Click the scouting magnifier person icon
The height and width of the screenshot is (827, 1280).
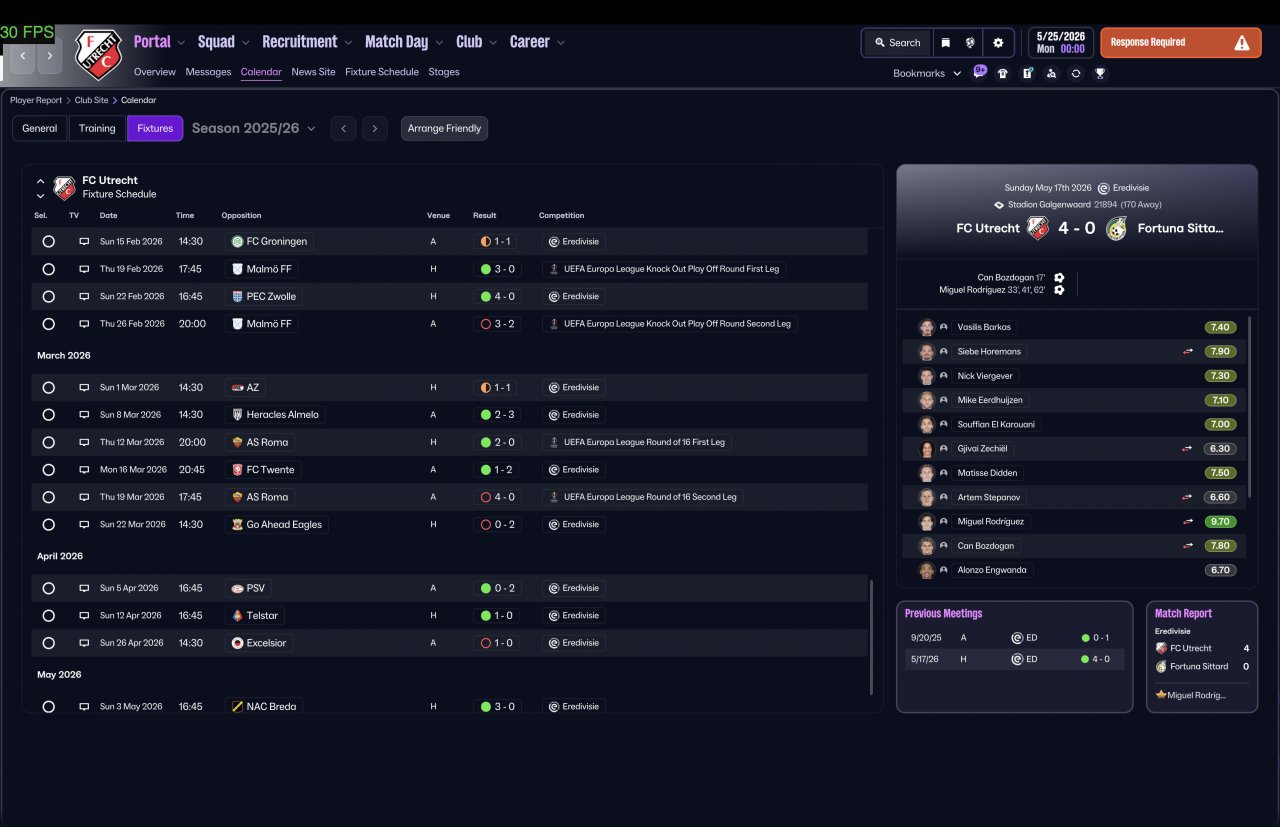(1051, 73)
